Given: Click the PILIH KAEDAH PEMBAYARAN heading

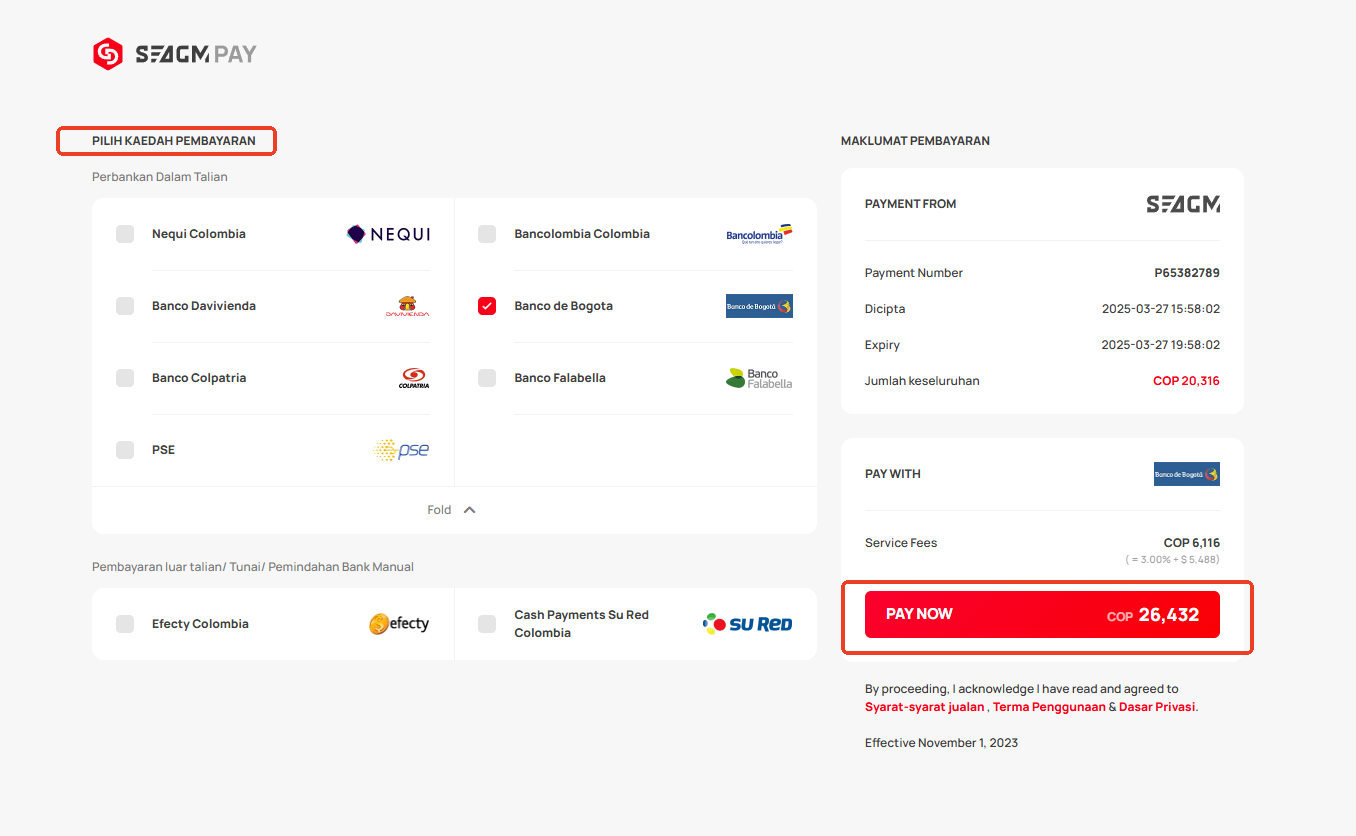Looking at the screenshot, I should pos(174,141).
